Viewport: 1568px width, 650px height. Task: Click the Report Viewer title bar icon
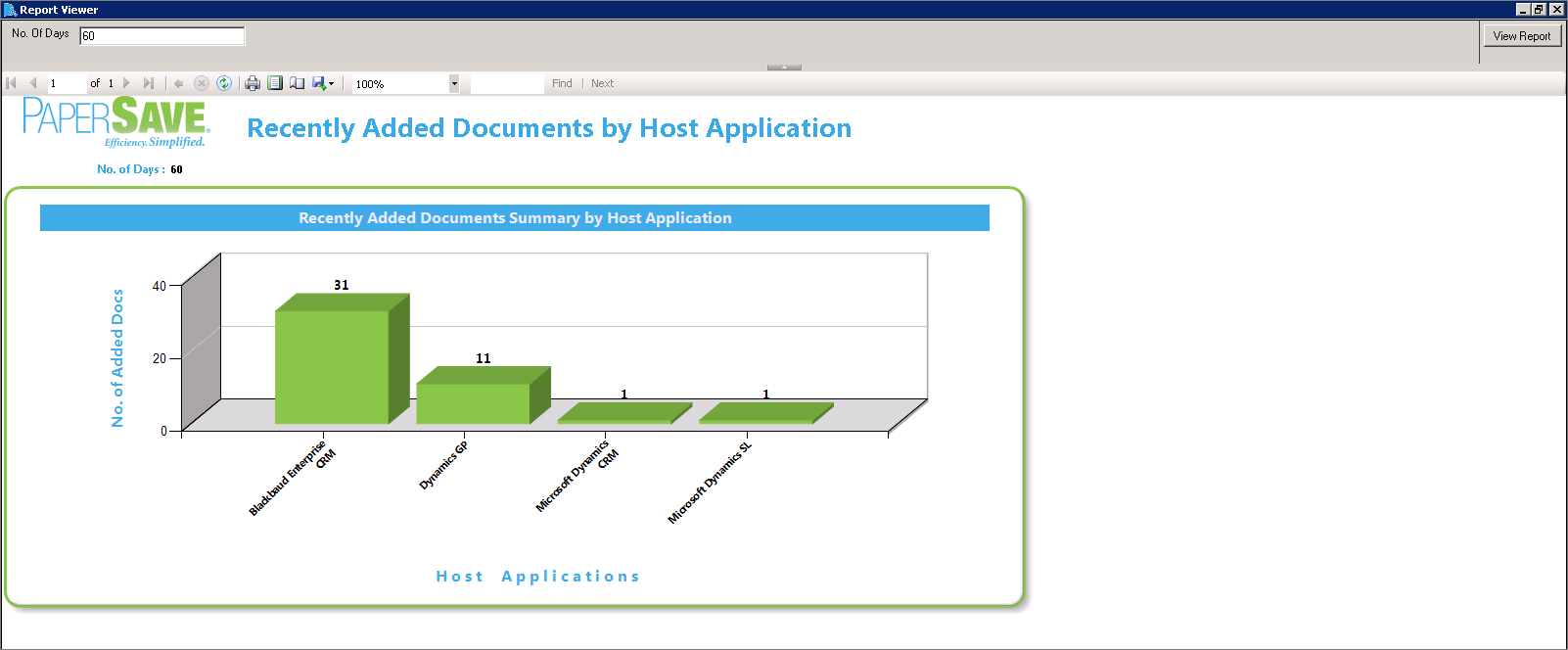pos(10,10)
